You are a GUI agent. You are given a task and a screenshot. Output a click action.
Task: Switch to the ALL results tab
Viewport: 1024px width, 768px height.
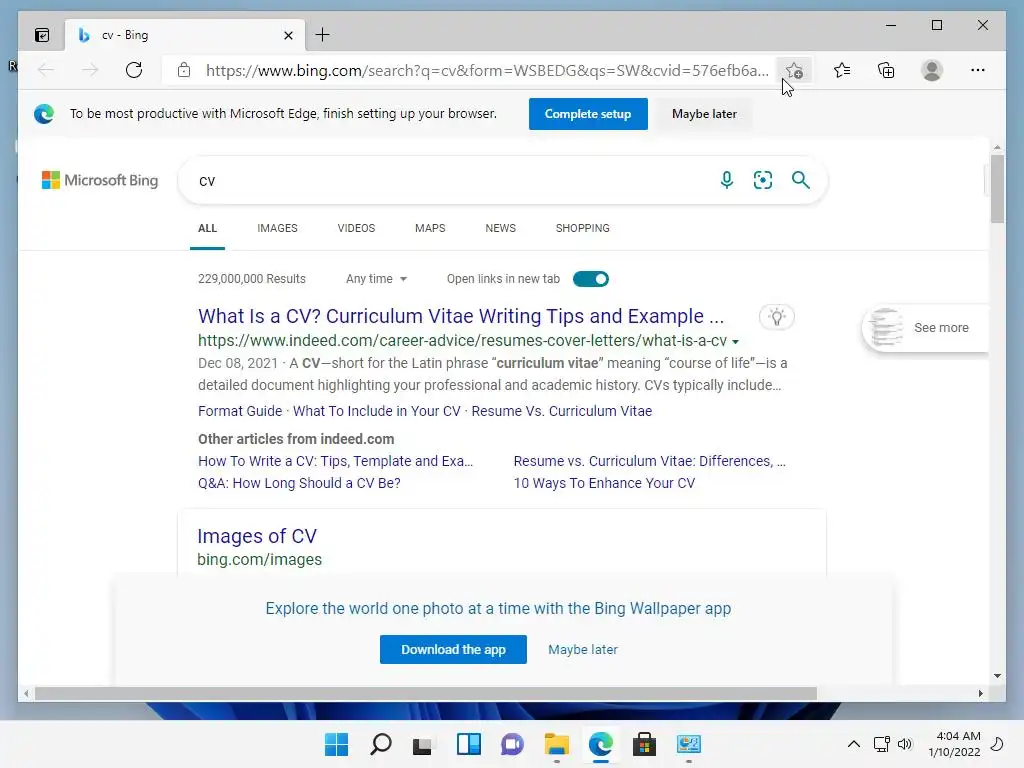pyautogui.click(x=207, y=228)
